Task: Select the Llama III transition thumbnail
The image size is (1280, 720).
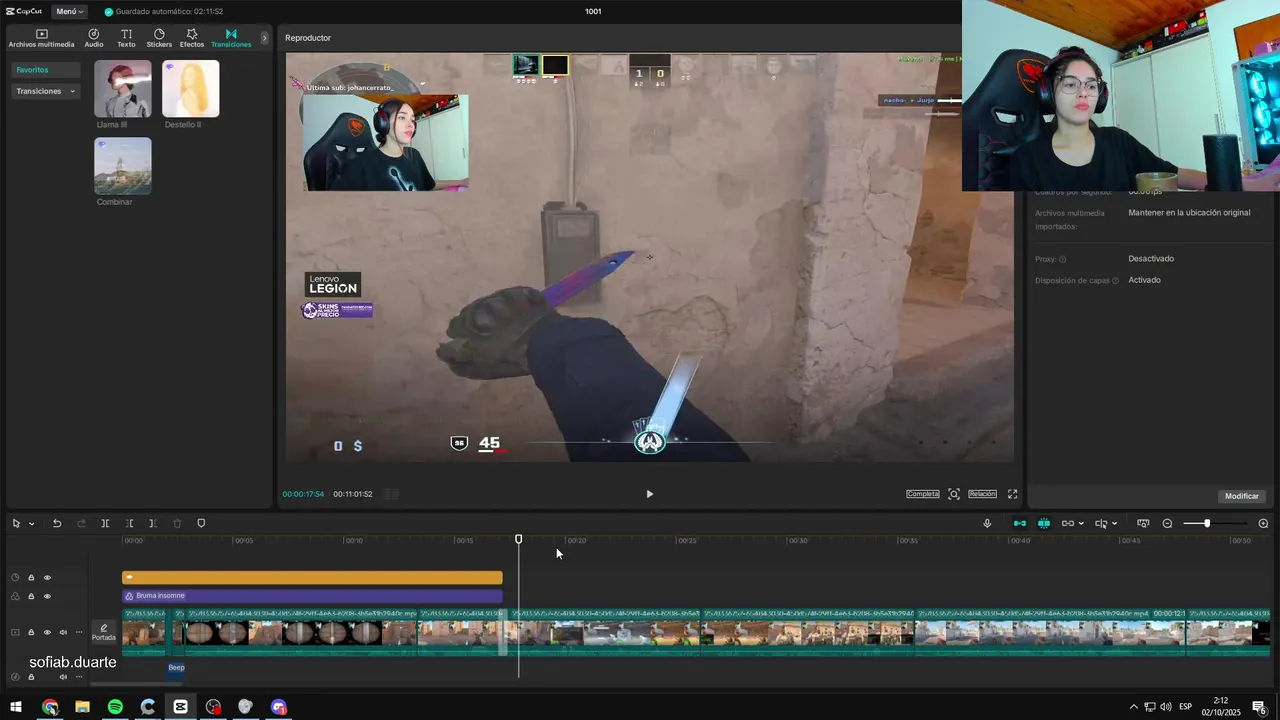Action: (123, 89)
